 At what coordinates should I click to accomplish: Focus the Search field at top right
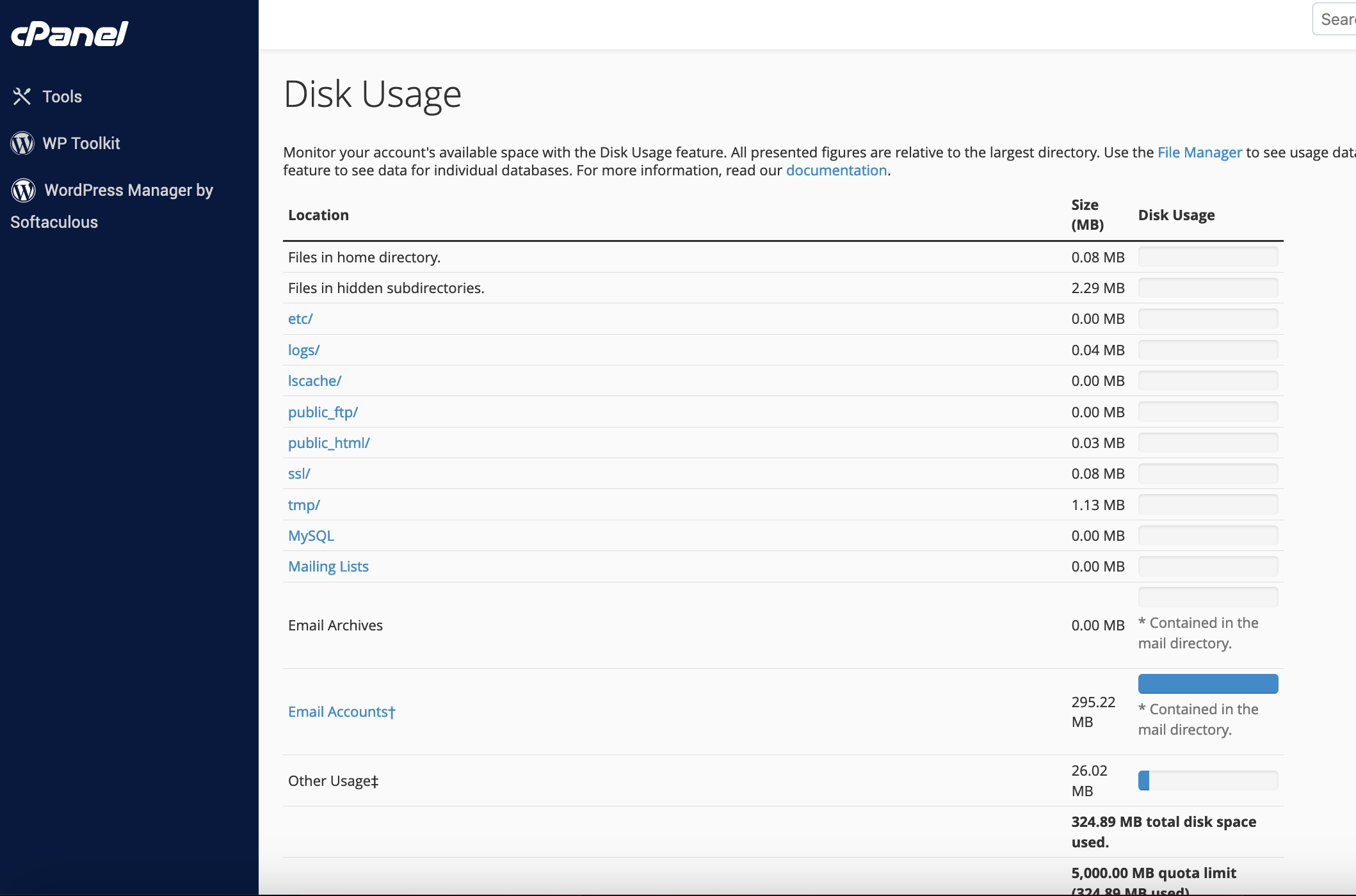pos(1334,19)
